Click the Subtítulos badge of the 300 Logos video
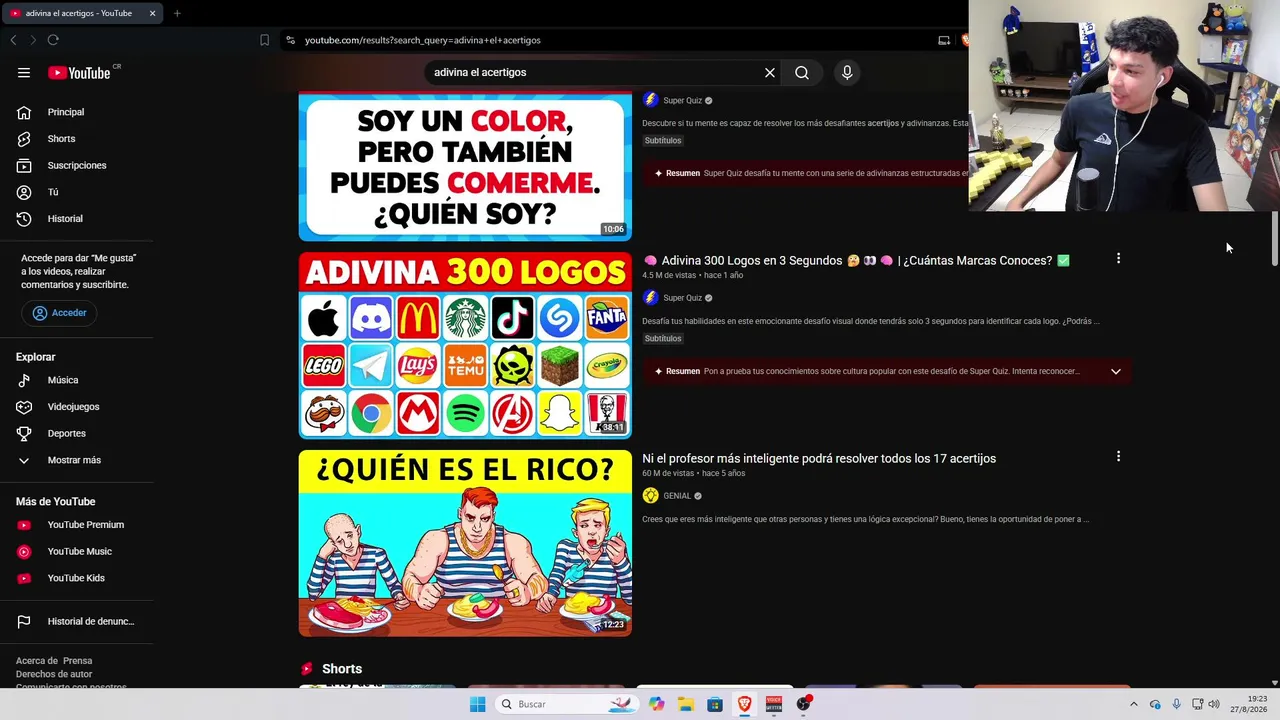1280x720 pixels. pos(663,339)
